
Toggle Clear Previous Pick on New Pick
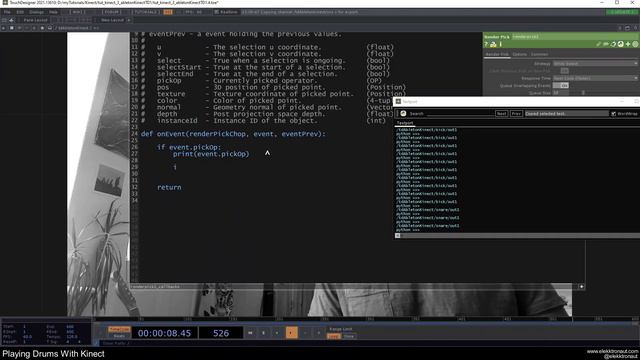pos(564,71)
